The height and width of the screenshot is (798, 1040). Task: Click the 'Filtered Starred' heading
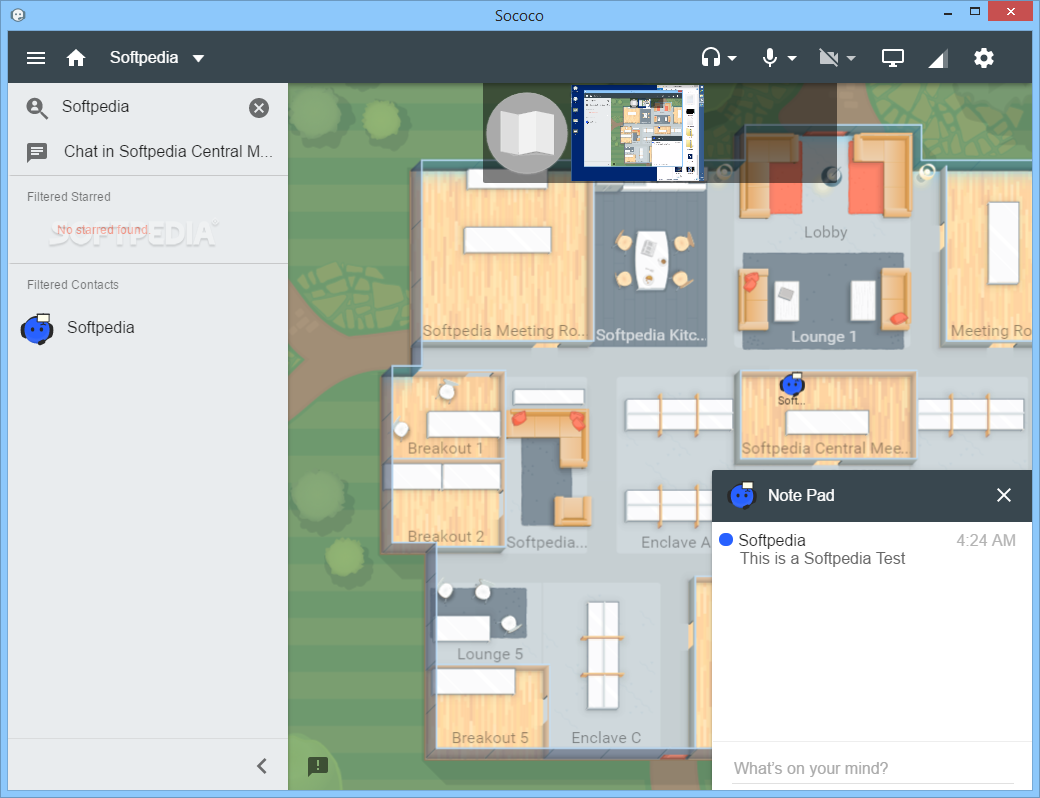[x=69, y=197]
